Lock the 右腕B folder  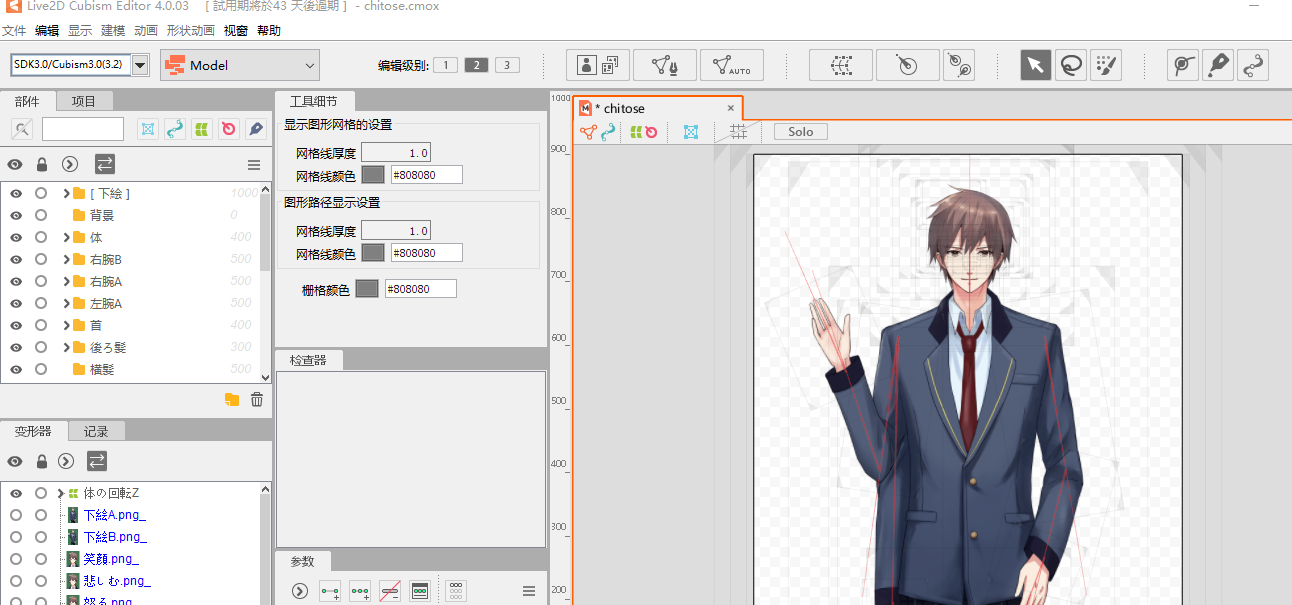click(x=40, y=259)
